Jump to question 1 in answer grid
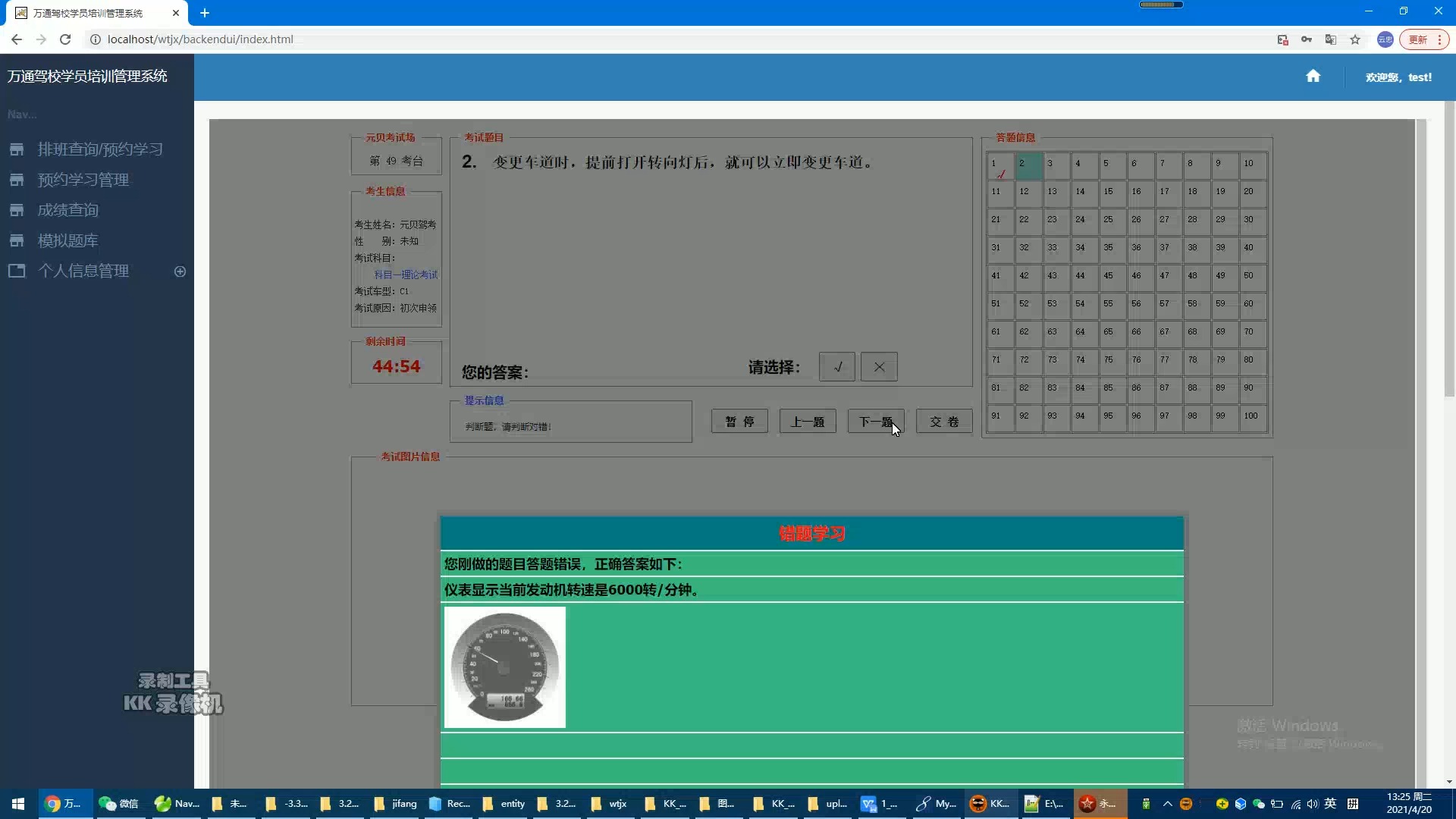This screenshot has height=819, width=1456. (1000, 167)
